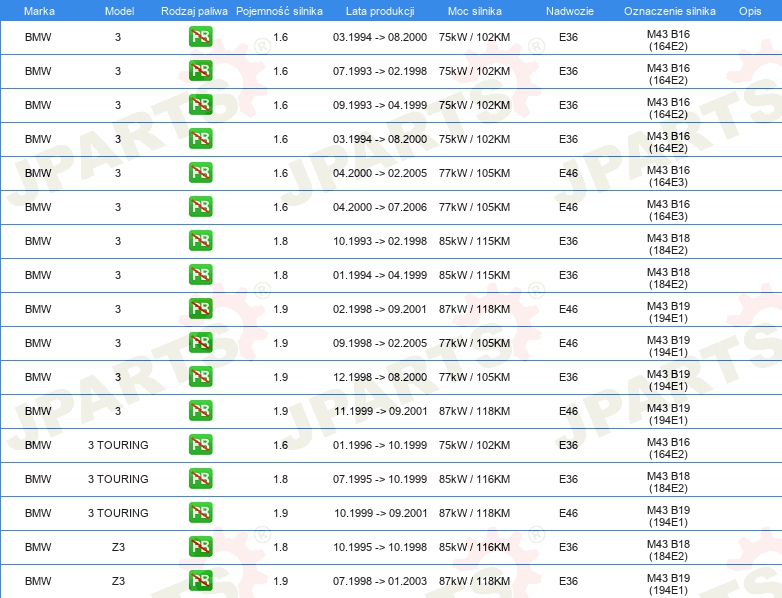The height and width of the screenshot is (598, 782).
Task: Click petrol icon in 04.2000 -> 02.2005 row
Action: click(x=200, y=172)
